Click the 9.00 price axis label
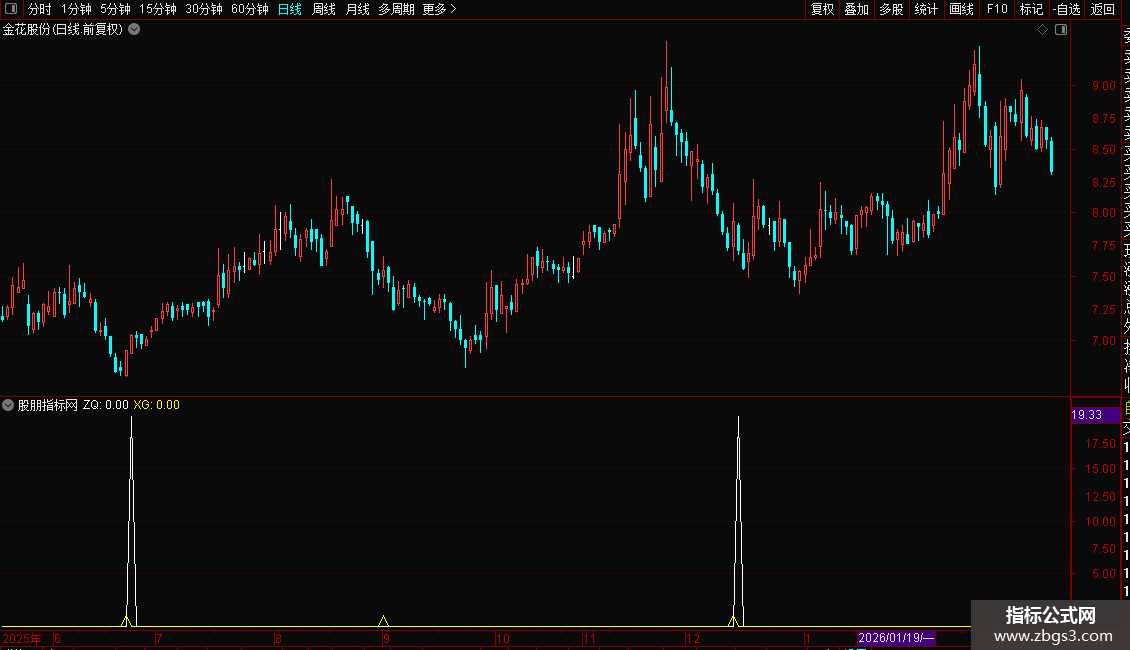This screenshot has height=650, width=1130. [1103, 86]
